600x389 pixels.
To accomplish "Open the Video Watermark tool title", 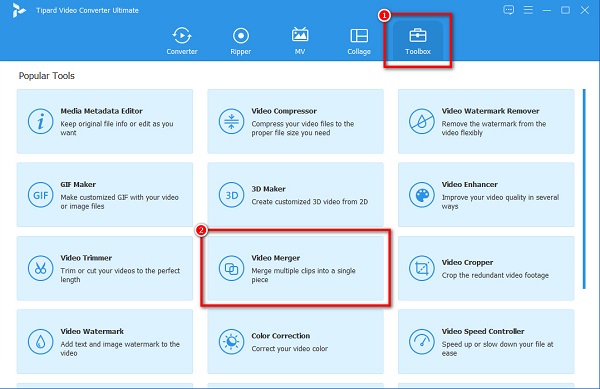I will (92, 331).
